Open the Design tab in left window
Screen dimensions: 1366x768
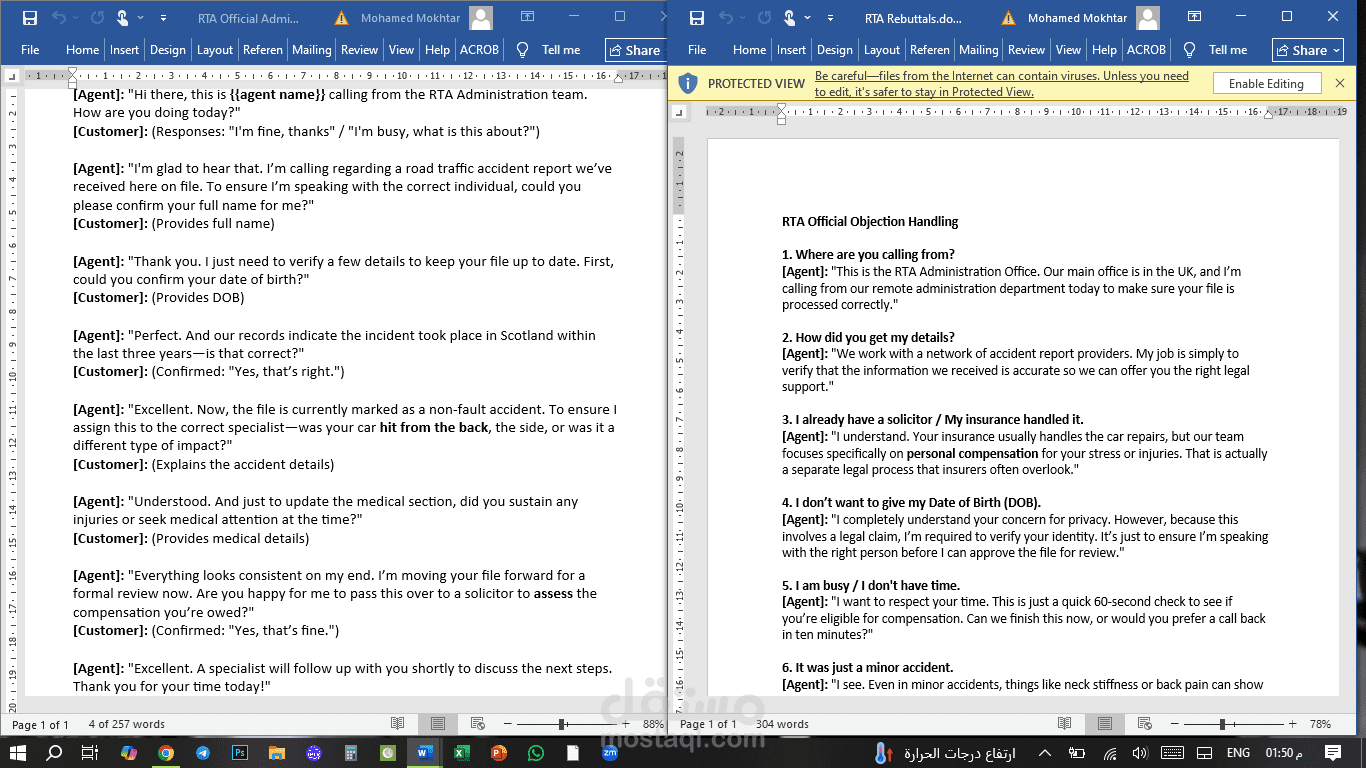(x=168, y=50)
